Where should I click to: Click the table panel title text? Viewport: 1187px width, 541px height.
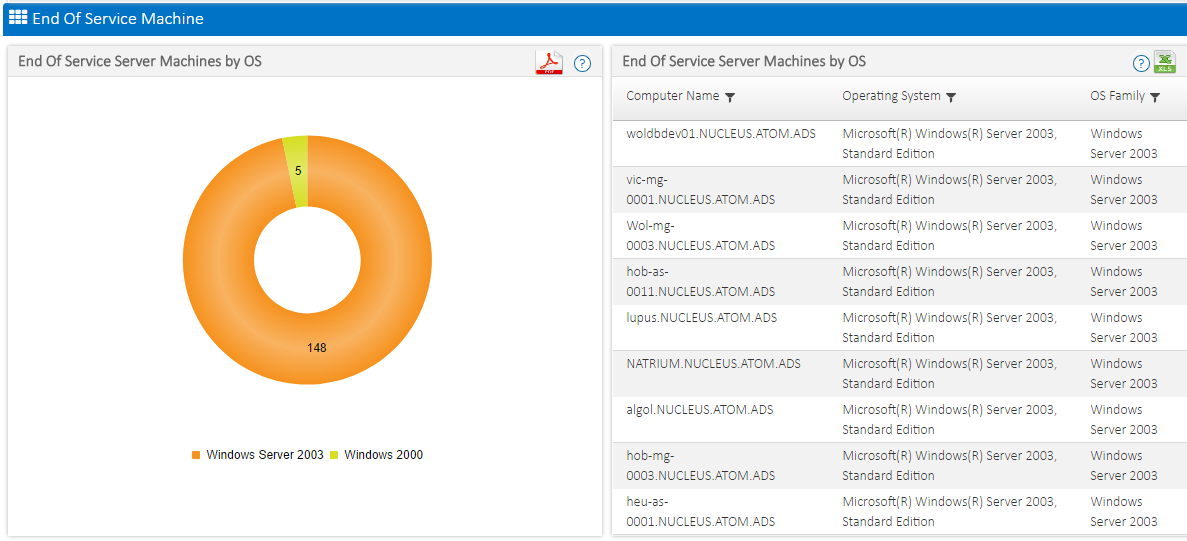click(x=744, y=61)
